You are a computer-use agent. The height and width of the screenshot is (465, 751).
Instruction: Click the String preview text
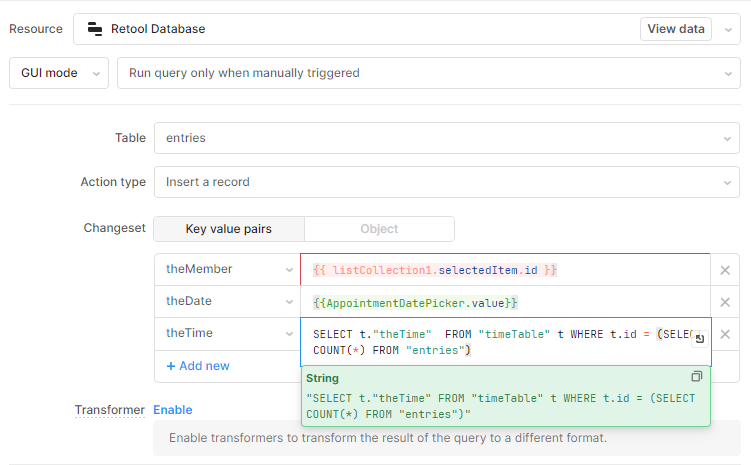tap(501, 406)
